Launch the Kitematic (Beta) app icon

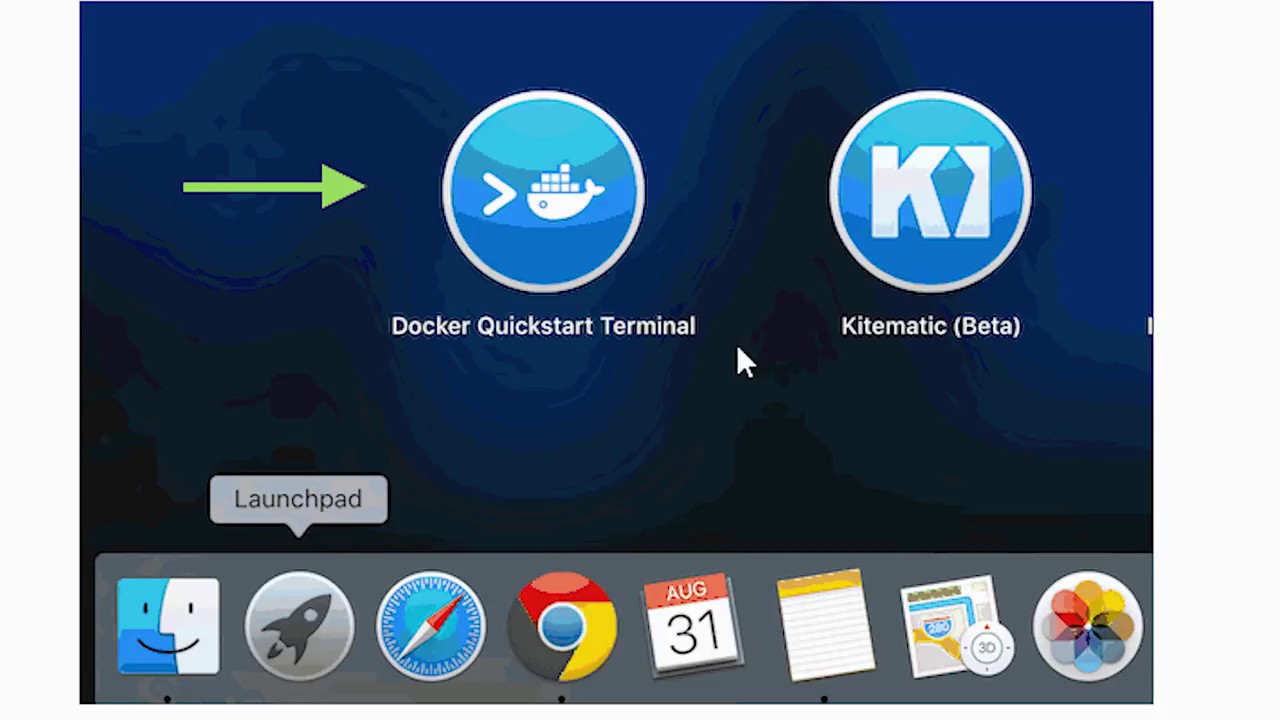pyautogui.click(x=930, y=192)
